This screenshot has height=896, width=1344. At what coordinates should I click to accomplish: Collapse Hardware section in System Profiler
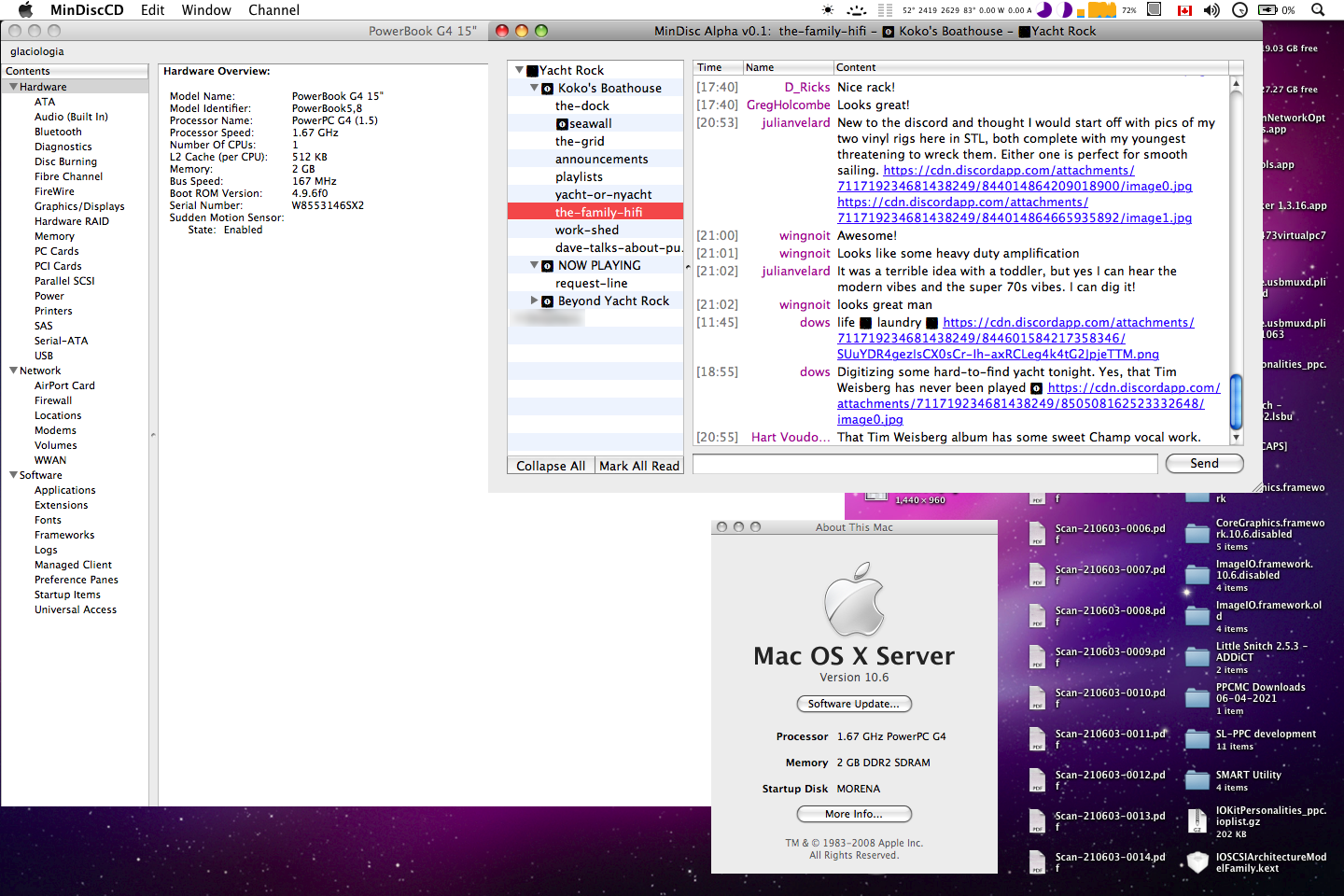tap(13, 87)
